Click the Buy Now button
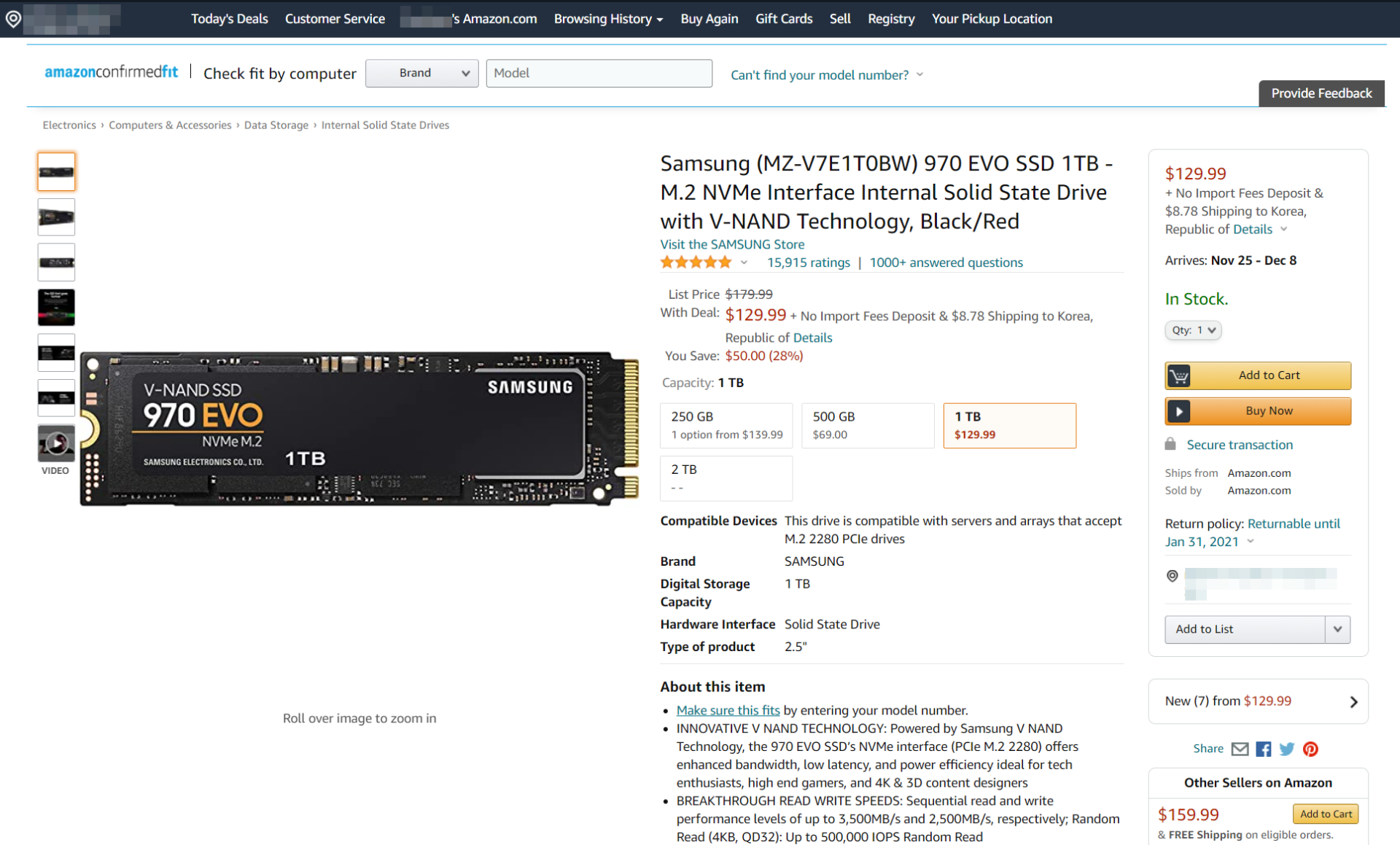1400x845 pixels. pos(1257,411)
